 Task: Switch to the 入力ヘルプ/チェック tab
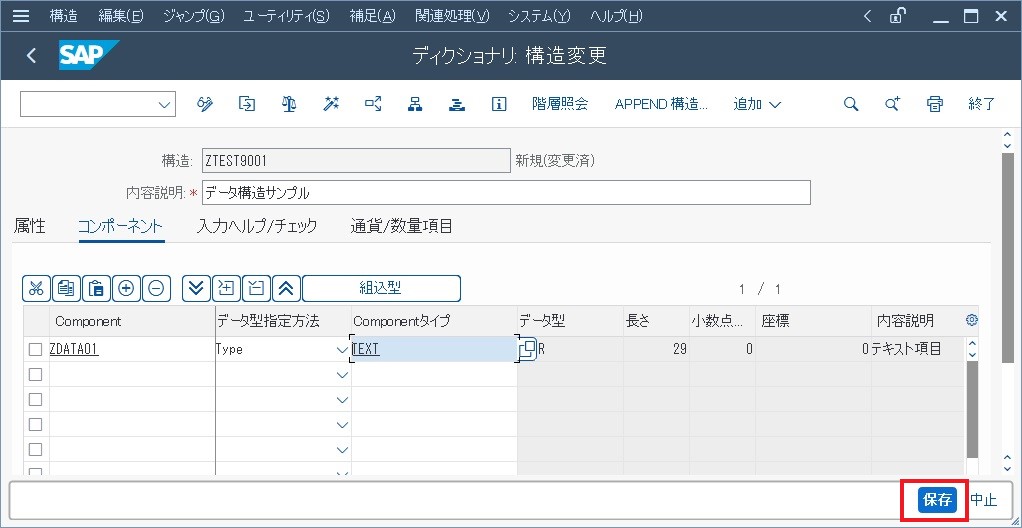click(257, 226)
